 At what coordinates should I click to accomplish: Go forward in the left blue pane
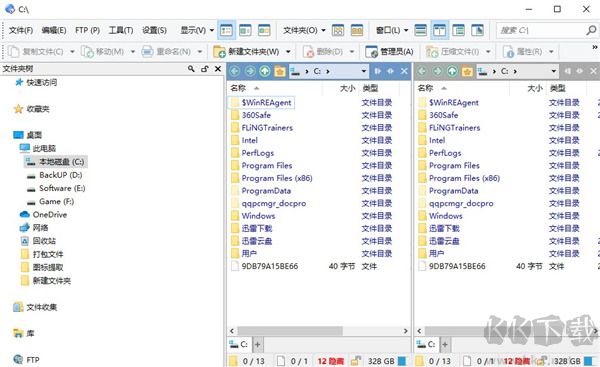pyautogui.click(x=250, y=71)
